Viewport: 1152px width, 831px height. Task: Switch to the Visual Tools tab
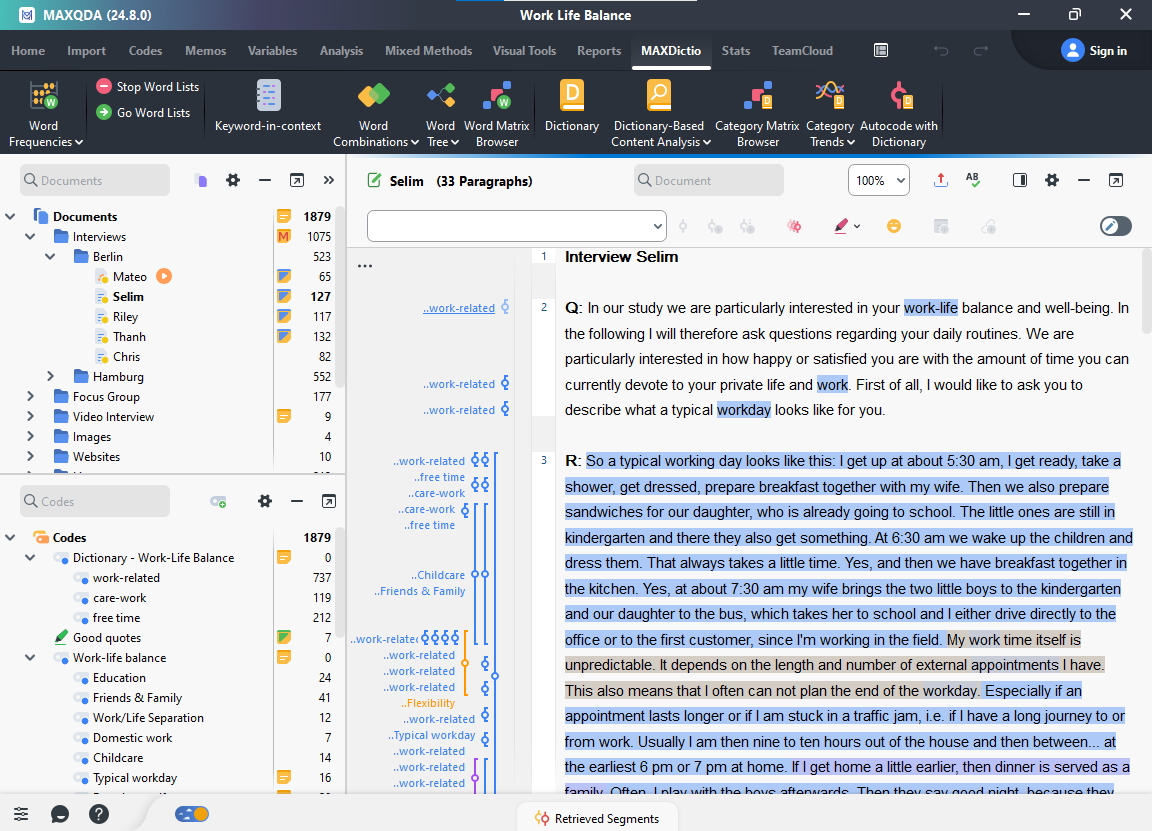[524, 51]
